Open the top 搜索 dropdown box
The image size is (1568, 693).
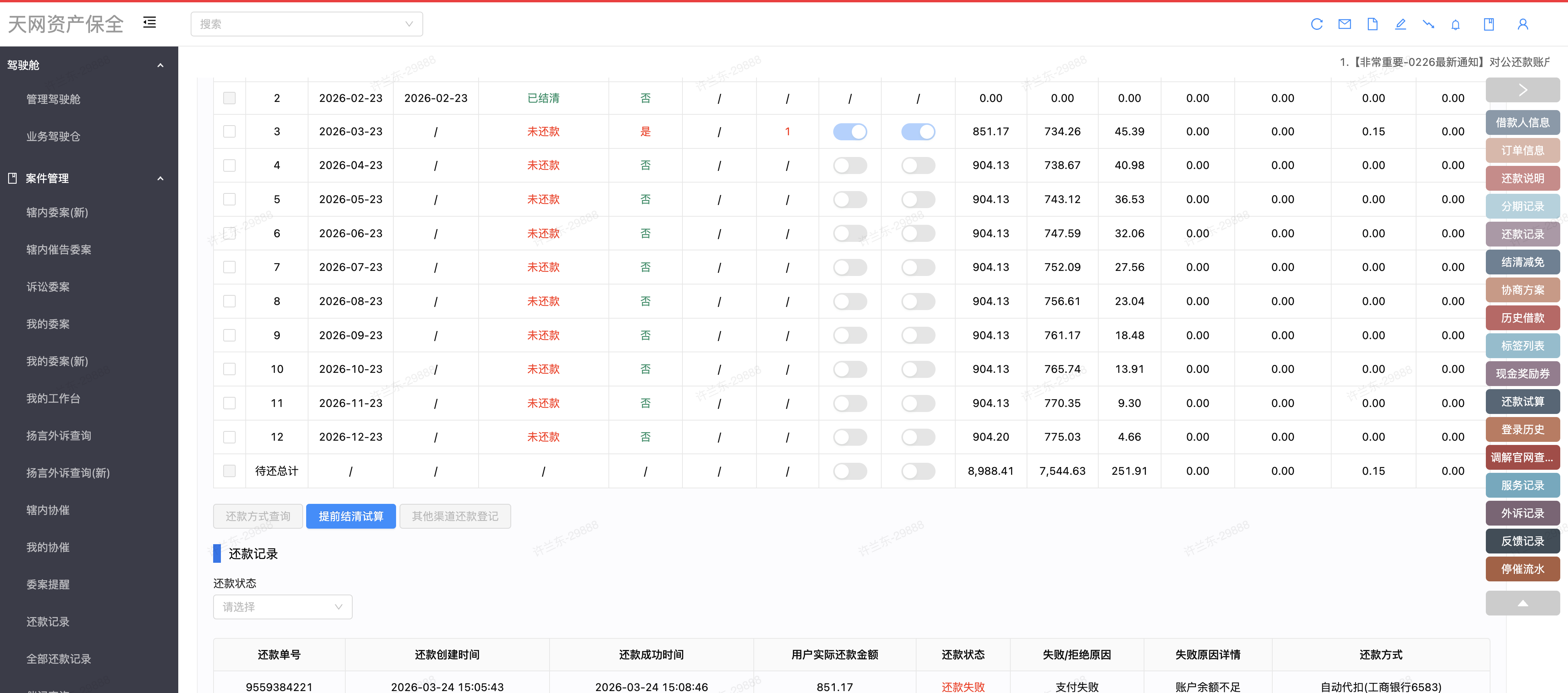click(306, 24)
